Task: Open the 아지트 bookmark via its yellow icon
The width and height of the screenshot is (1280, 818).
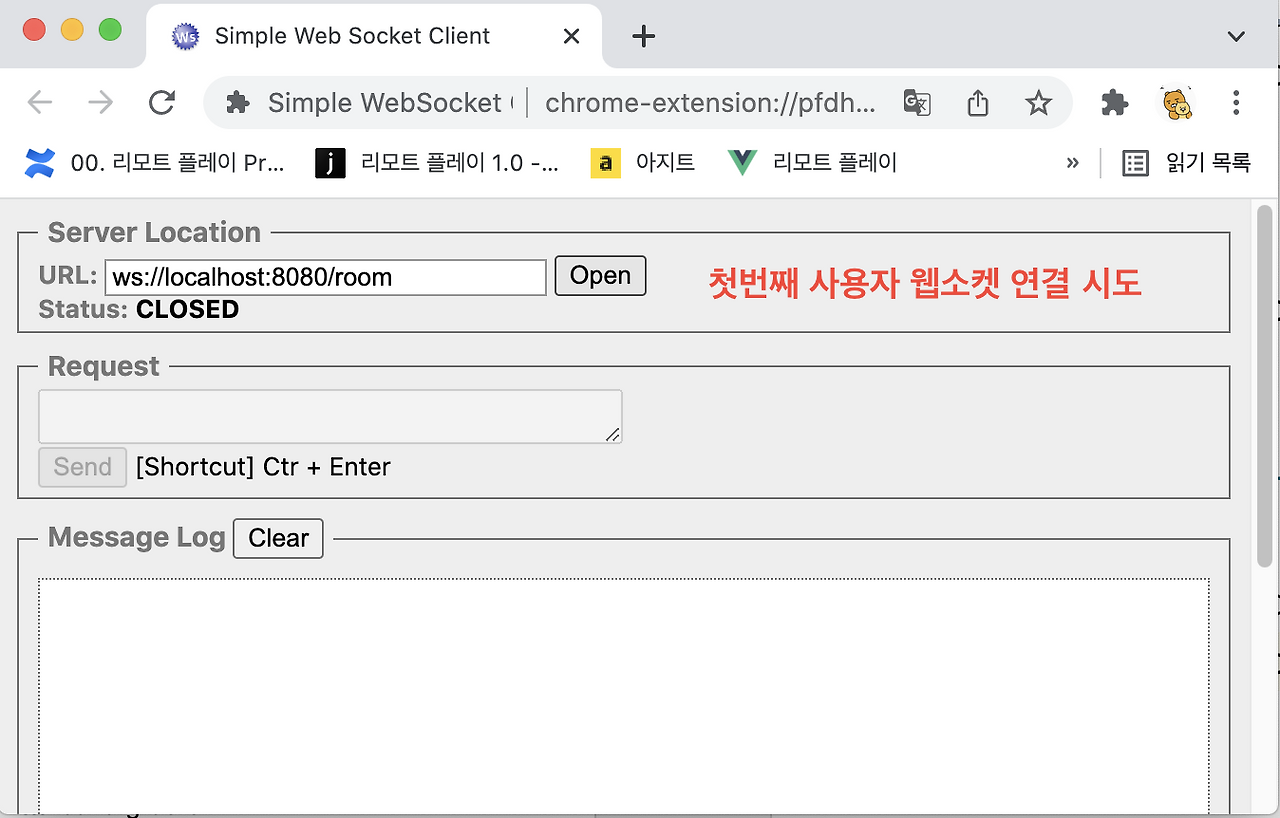Action: (x=604, y=162)
